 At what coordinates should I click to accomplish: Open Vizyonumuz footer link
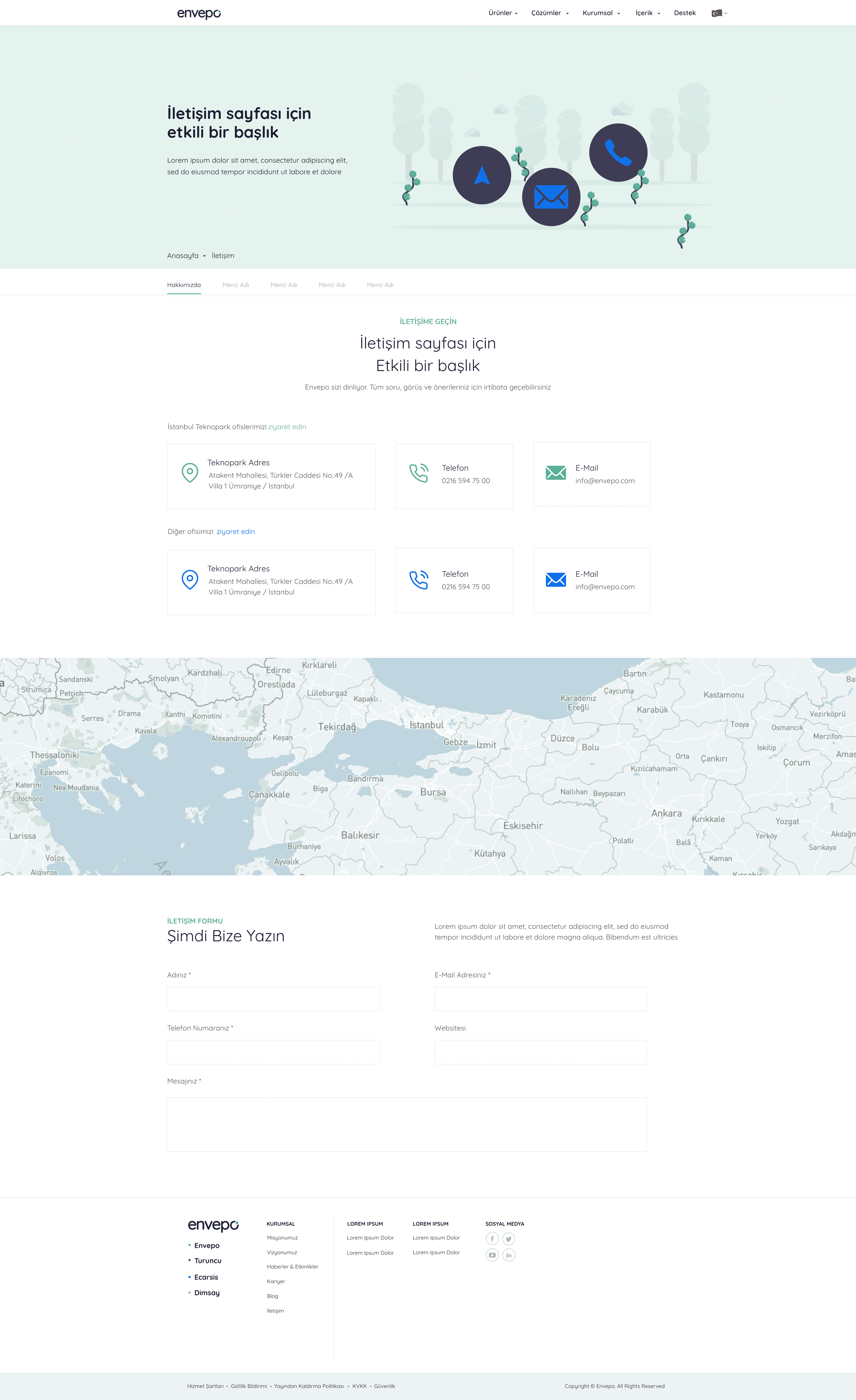[282, 1252]
